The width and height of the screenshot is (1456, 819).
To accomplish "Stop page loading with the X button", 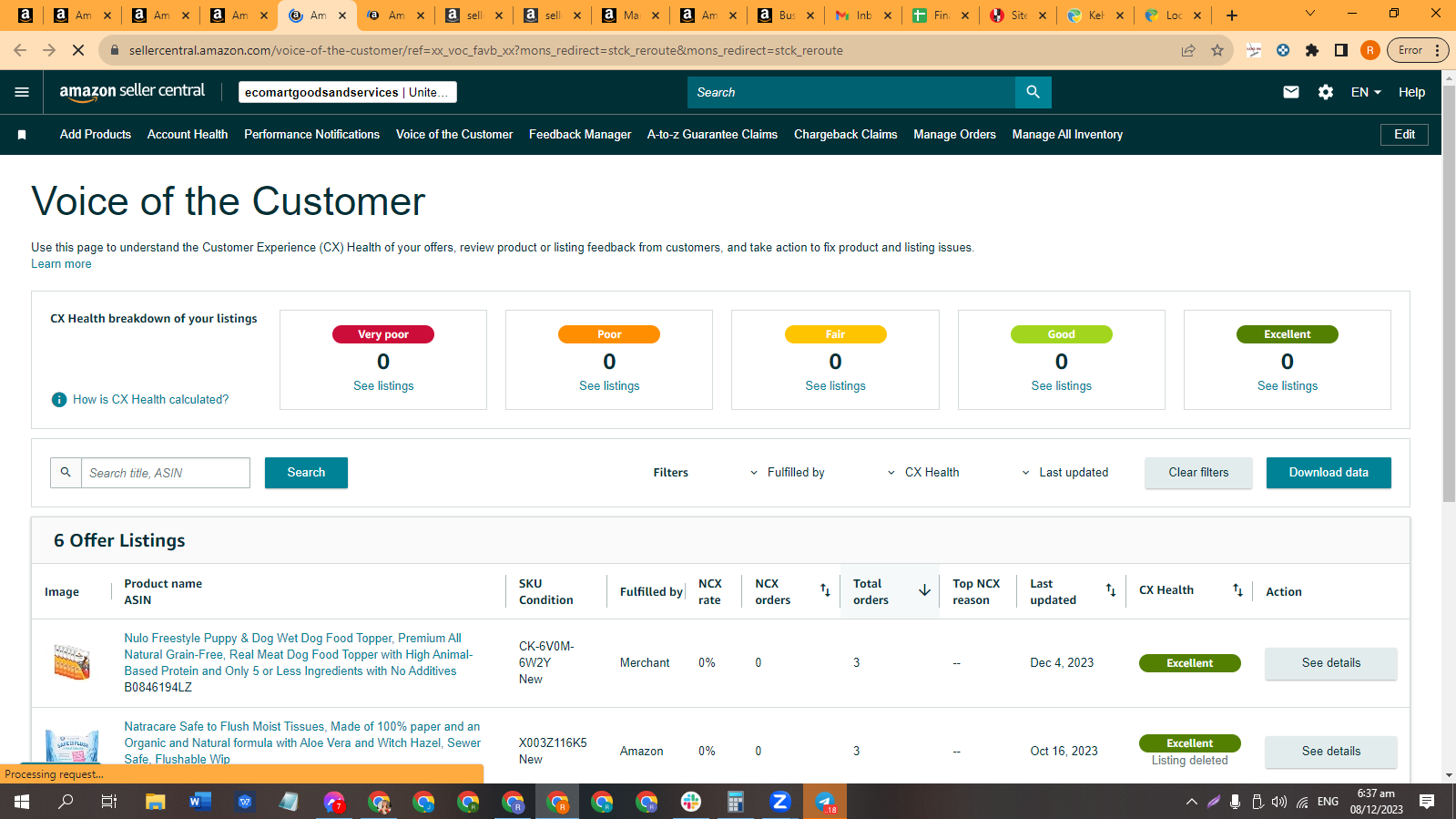I will 78,50.
